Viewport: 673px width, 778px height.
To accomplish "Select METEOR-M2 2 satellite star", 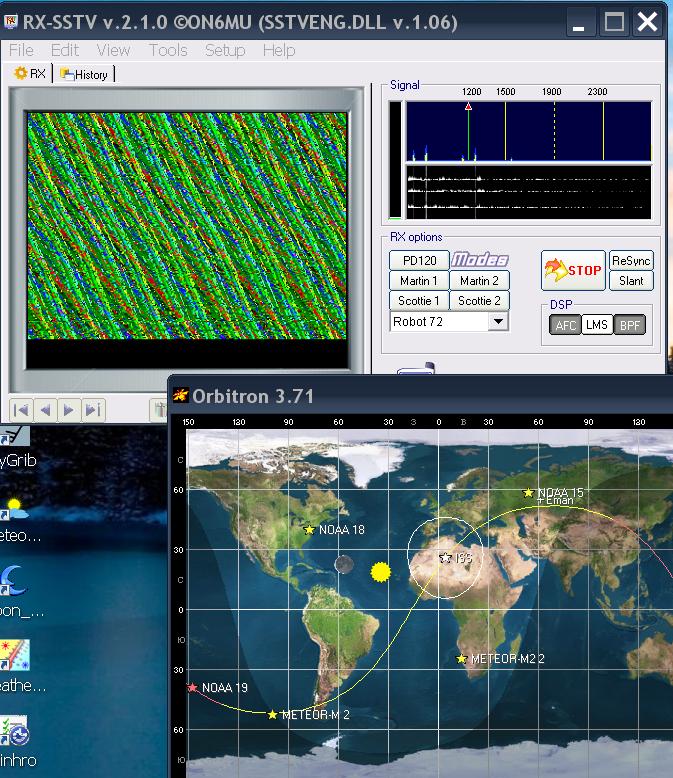I will [x=462, y=658].
